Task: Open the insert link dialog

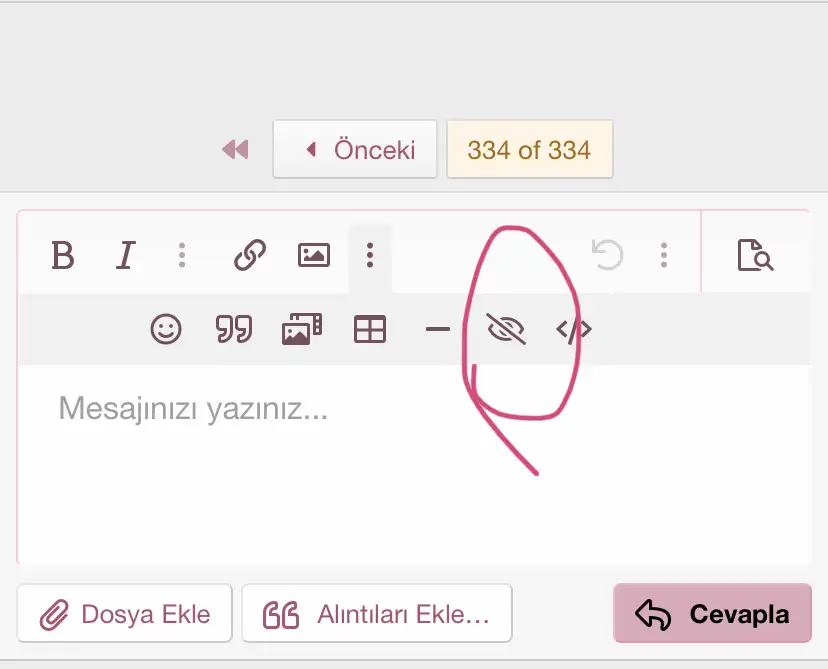Action: pyautogui.click(x=249, y=256)
